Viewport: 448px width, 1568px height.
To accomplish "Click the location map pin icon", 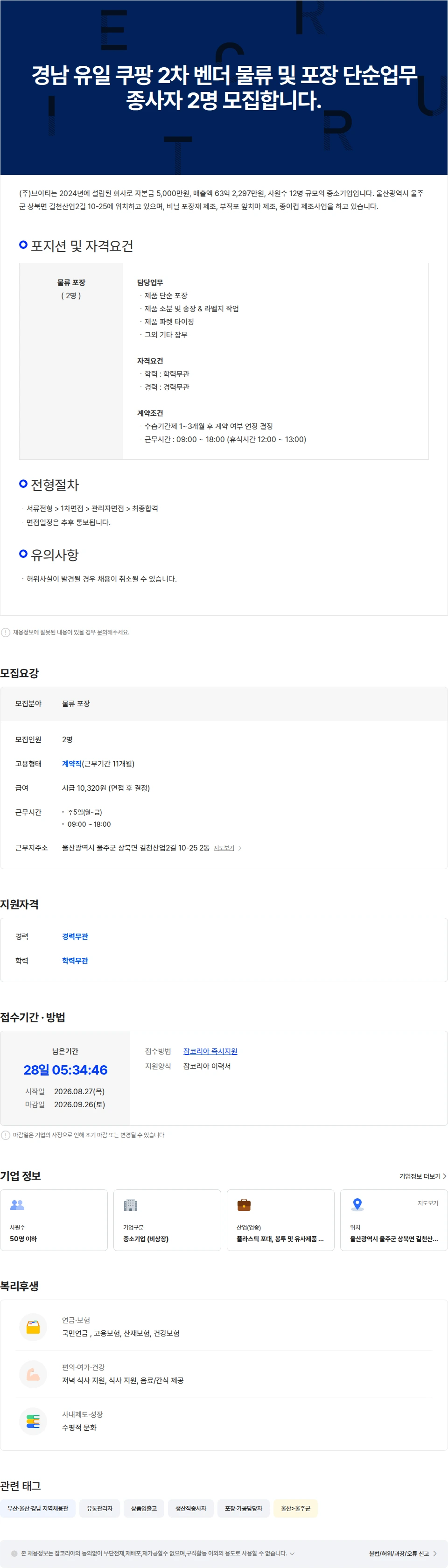I will pyautogui.click(x=357, y=1204).
